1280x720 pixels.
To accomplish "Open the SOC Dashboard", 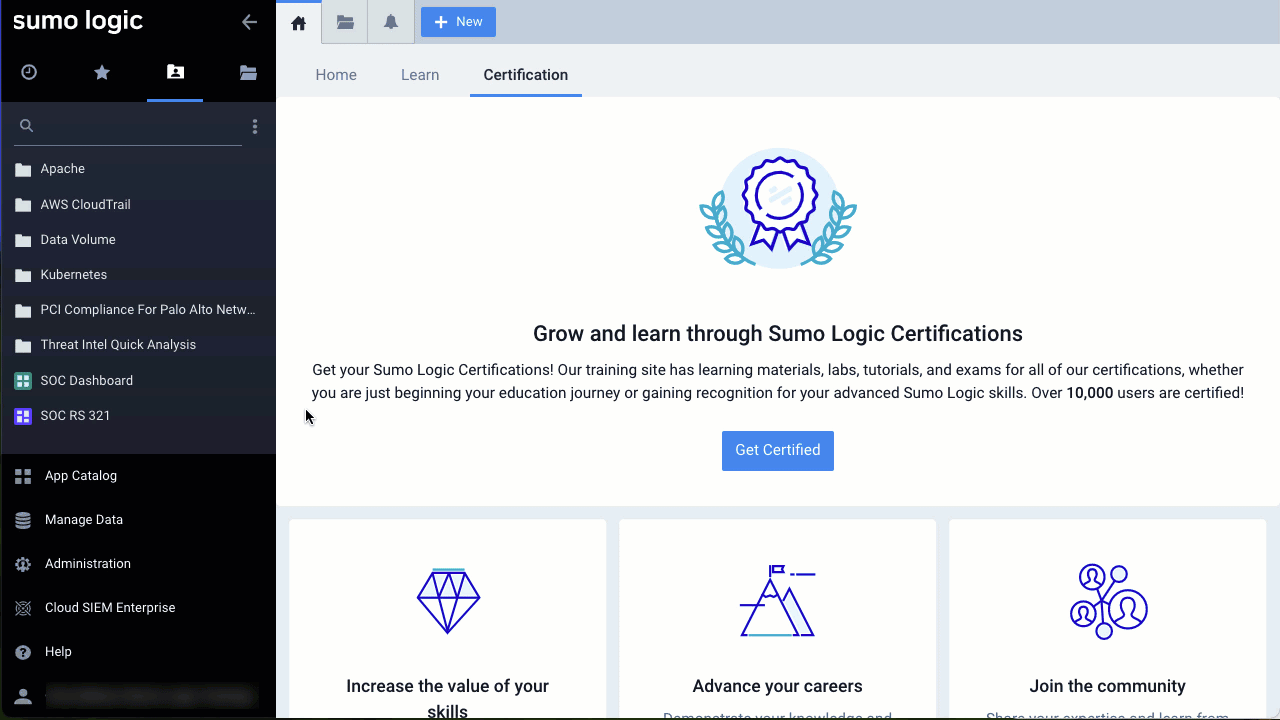I will click(x=86, y=380).
